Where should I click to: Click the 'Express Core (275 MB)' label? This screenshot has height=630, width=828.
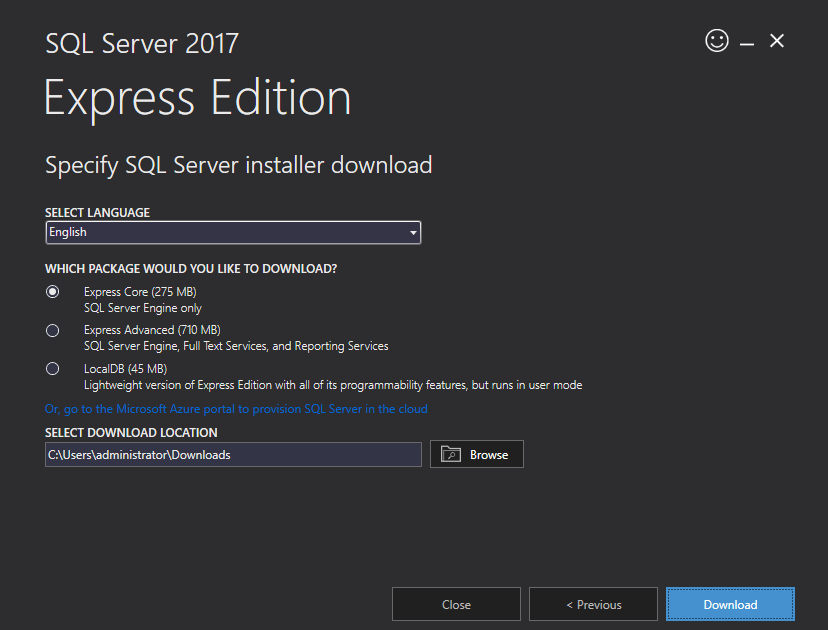(140, 292)
